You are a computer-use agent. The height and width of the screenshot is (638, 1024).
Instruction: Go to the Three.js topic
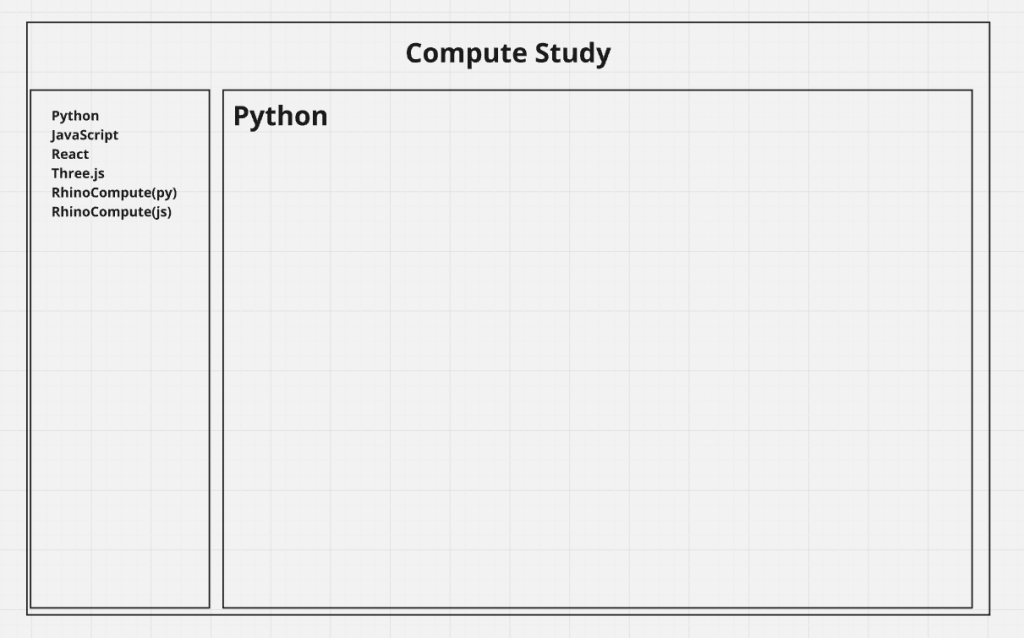tap(78, 173)
